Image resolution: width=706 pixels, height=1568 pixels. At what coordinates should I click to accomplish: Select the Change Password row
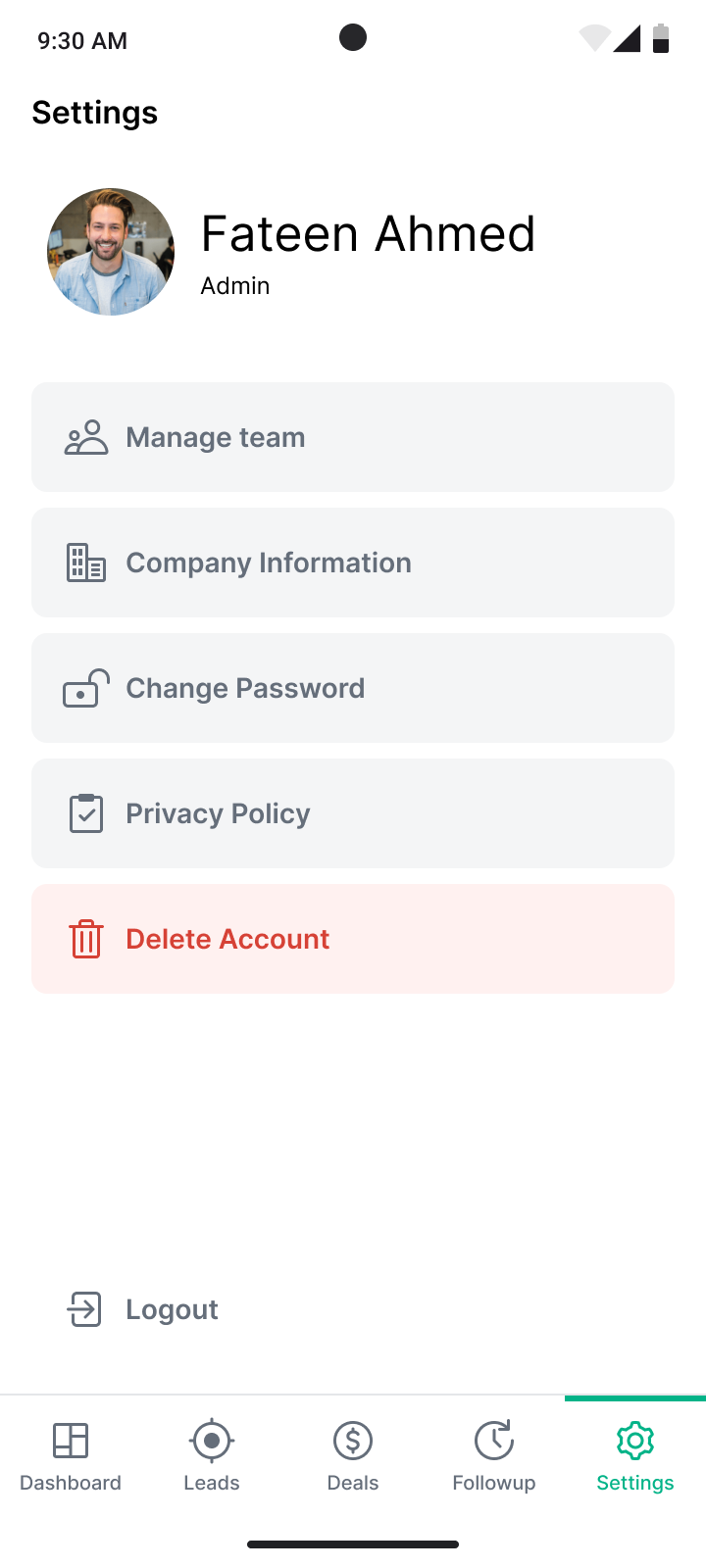tap(353, 688)
